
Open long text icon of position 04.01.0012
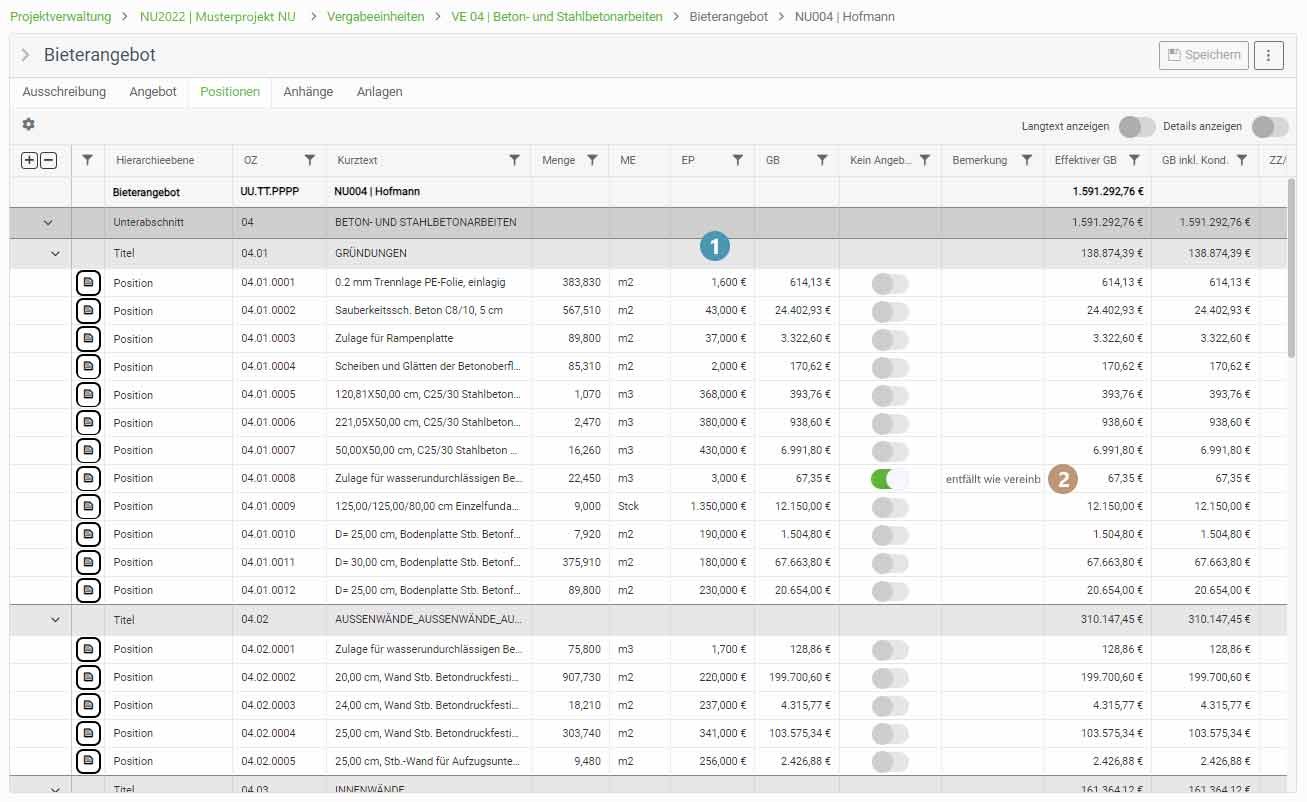pyautogui.click(x=88, y=590)
